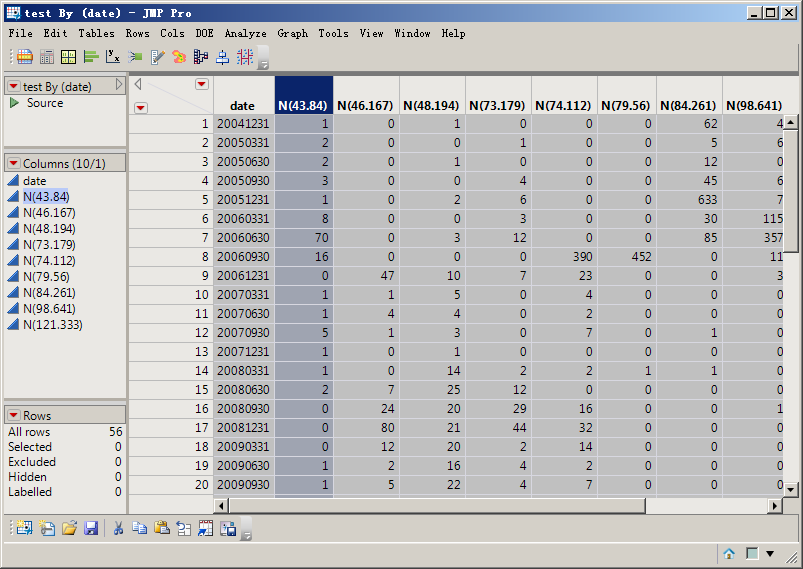This screenshot has width=803, height=569.
Task: Go to JMP Home window icon
Action: pyautogui.click(x=729, y=553)
